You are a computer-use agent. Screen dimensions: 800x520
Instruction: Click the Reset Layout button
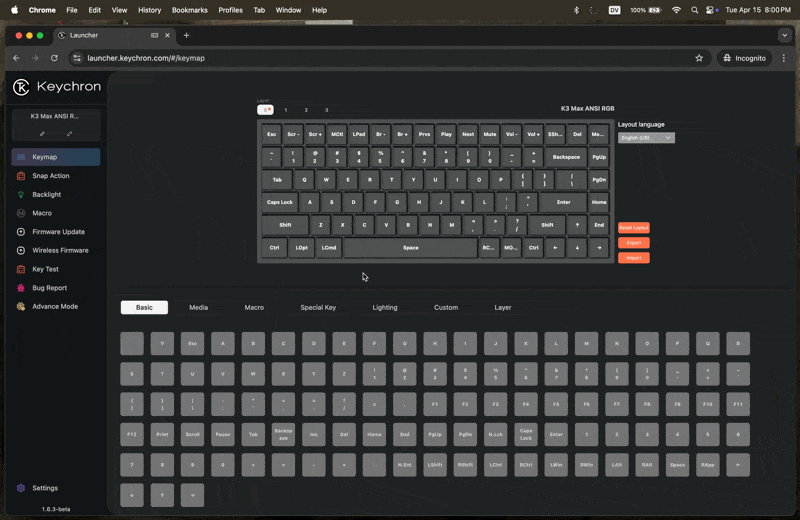pyautogui.click(x=633, y=228)
